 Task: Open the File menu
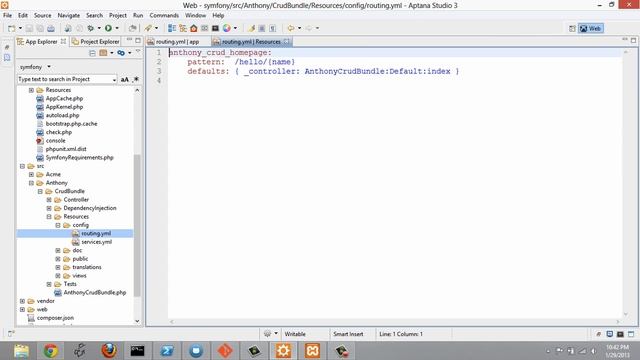coord(7,15)
